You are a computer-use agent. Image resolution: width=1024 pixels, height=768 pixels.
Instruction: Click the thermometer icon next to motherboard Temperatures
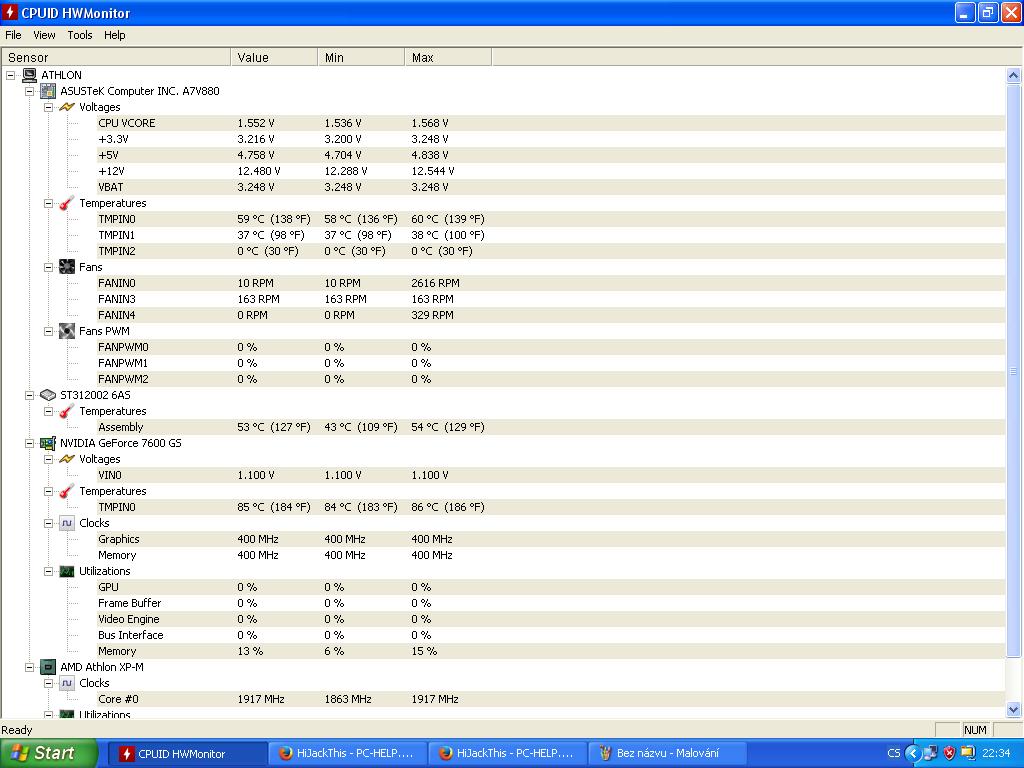pyautogui.click(x=67, y=203)
